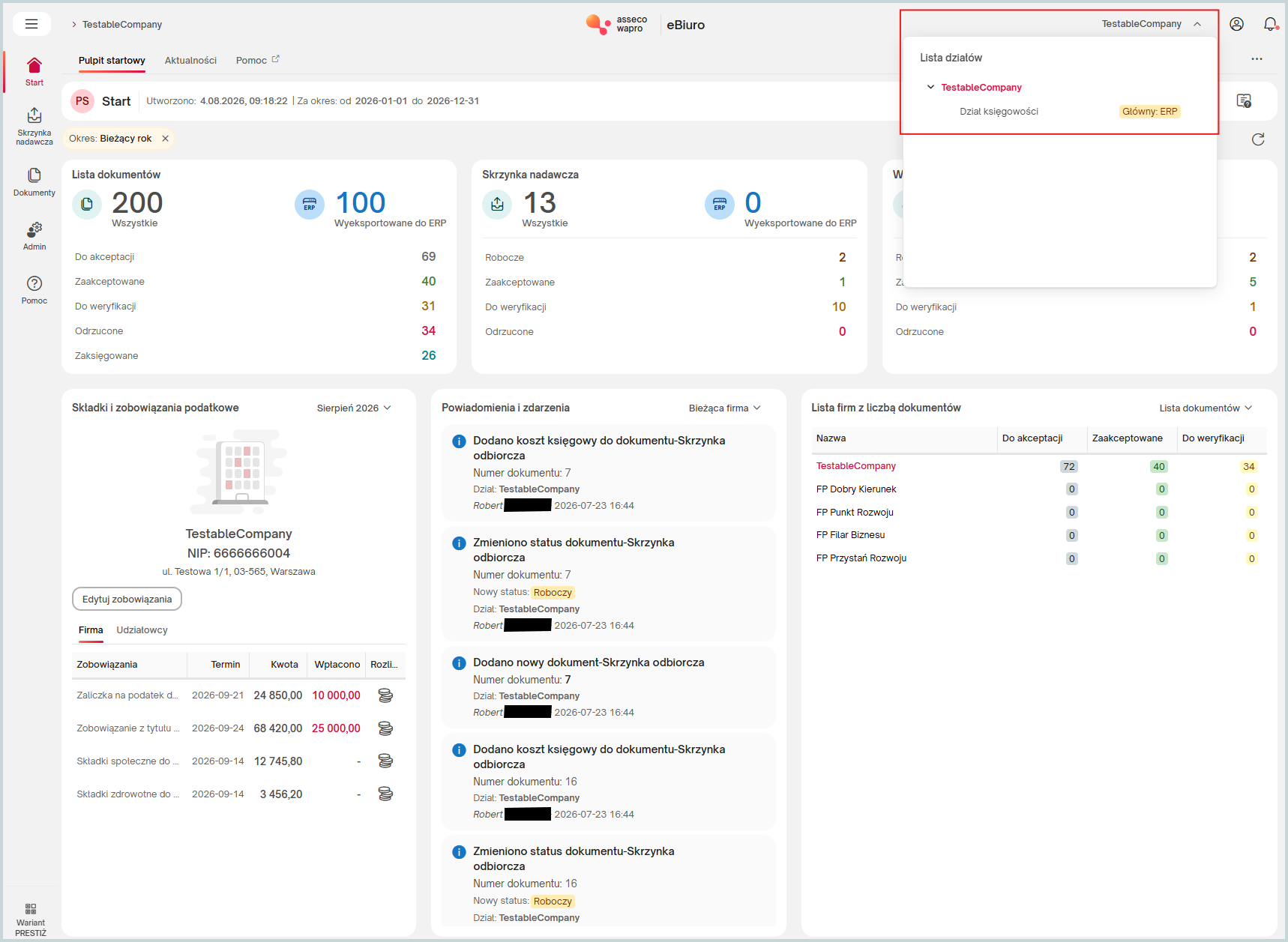Open Skrzynka nadawcza in the sidebar
This screenshot has height=942, width=1288.
[x=34, y=126]
